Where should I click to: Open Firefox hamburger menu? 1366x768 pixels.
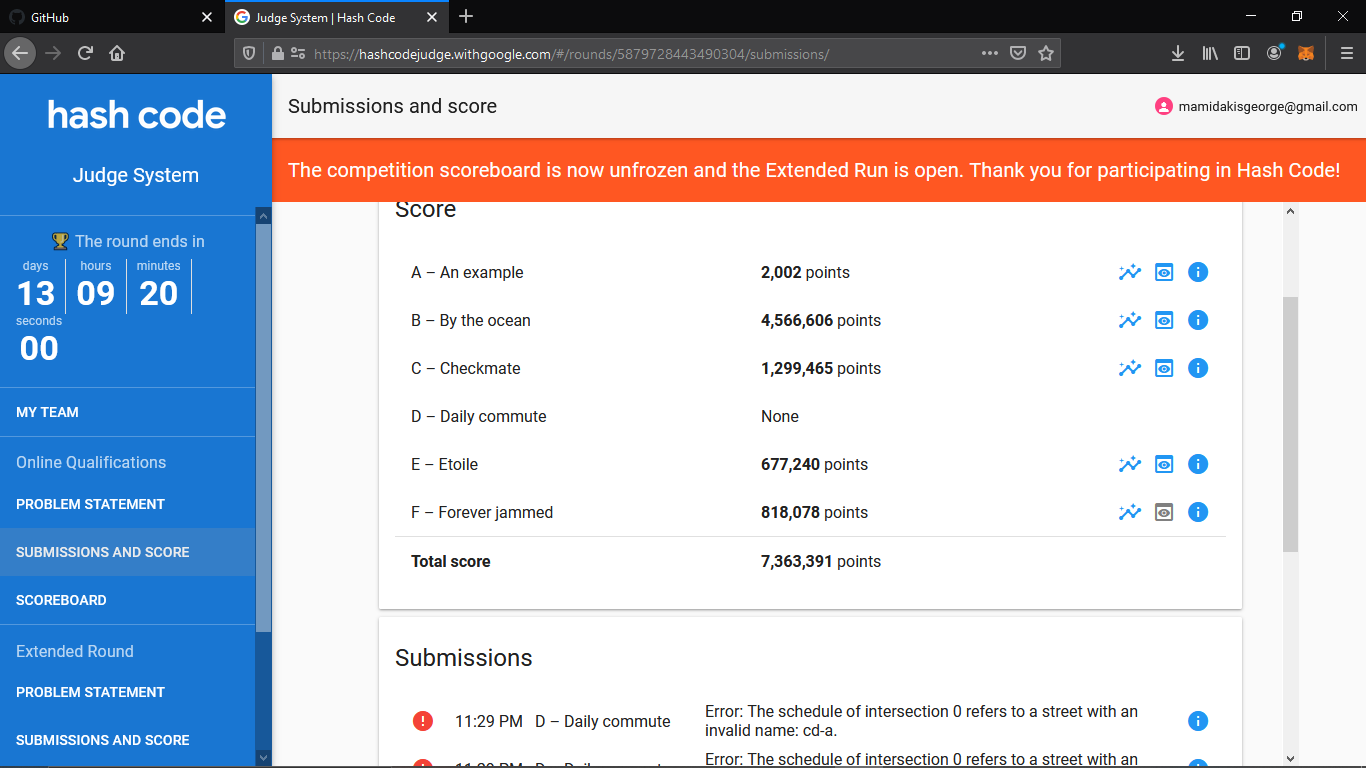[1347, 54]
